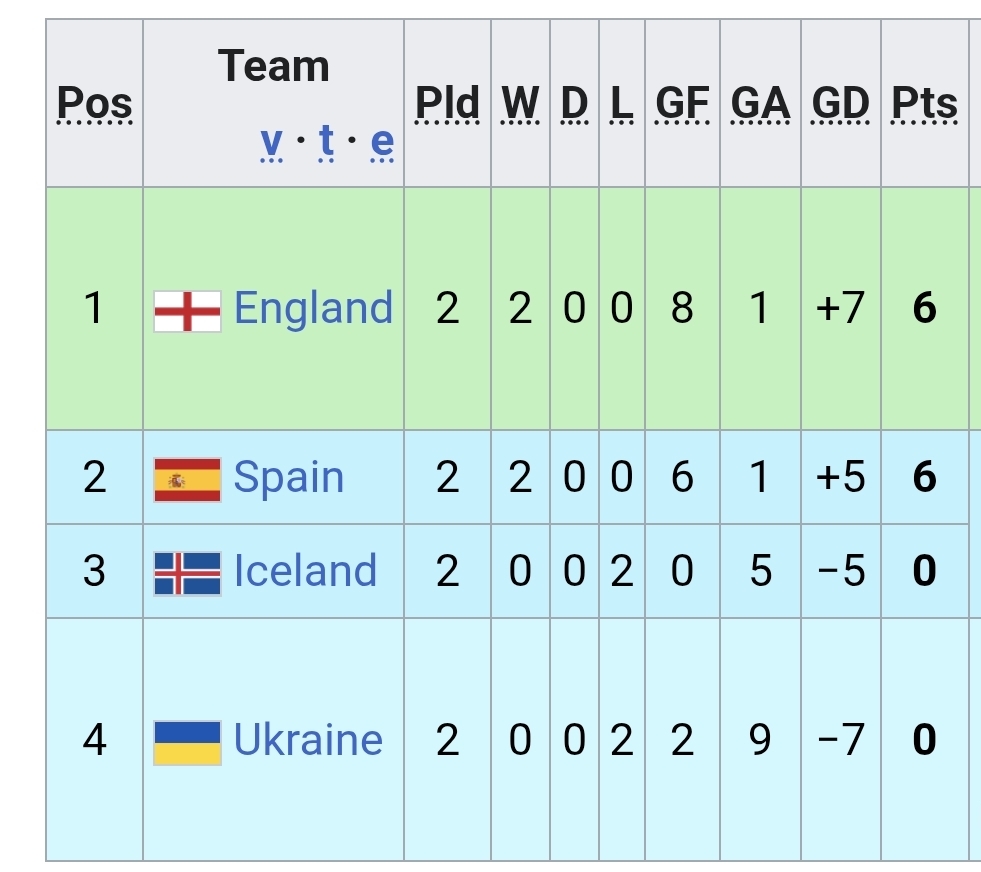Click the 'e' edit template link

point(382,144)
